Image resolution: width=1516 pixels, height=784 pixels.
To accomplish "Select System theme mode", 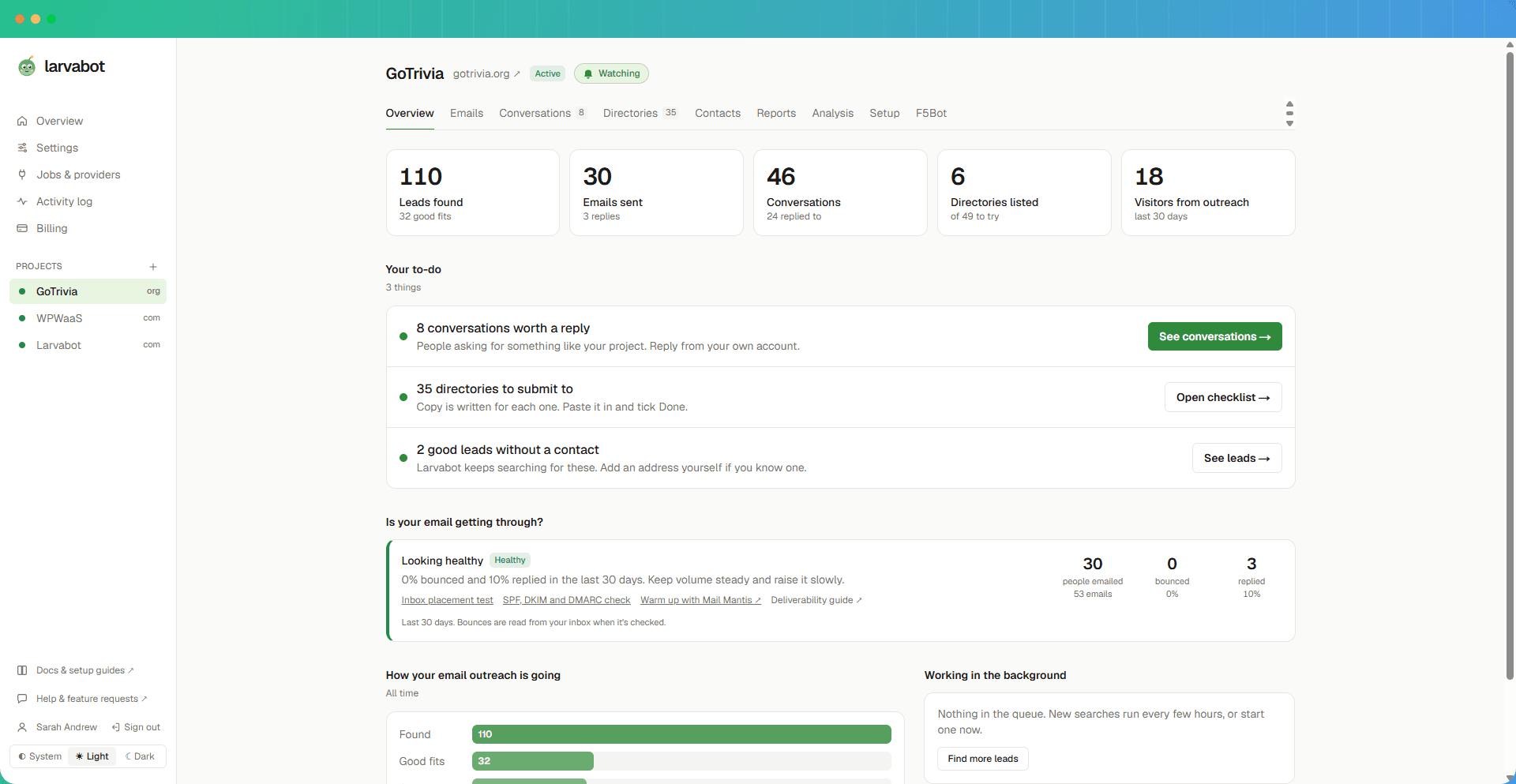I will click(39, 756).
